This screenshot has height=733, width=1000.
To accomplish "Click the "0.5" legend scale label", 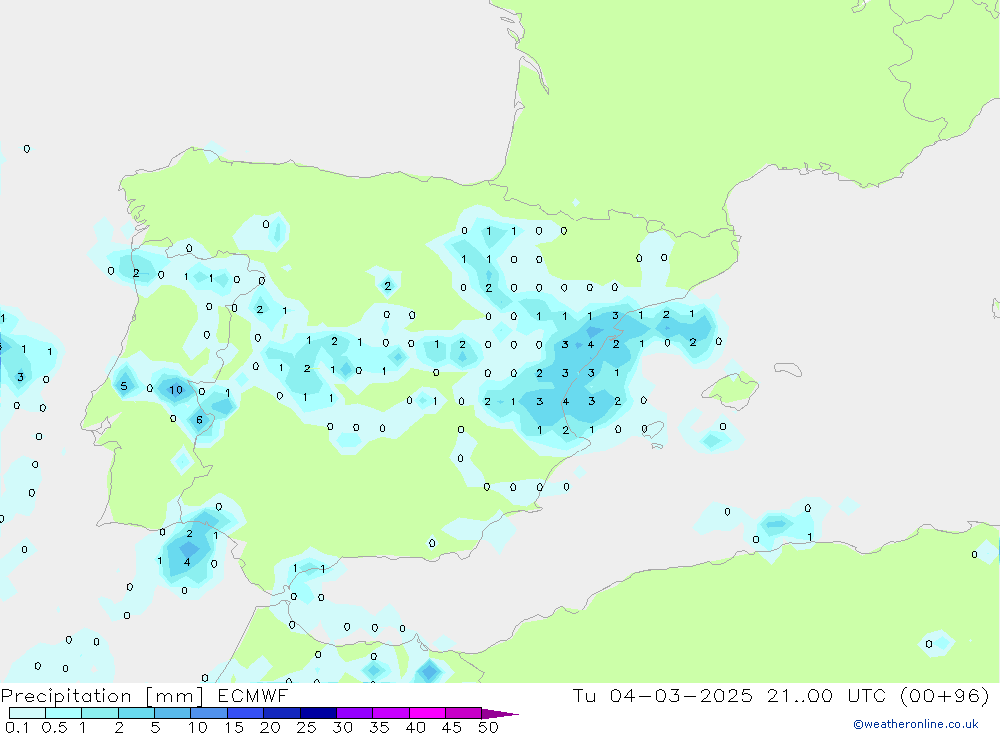I will [54, 727].
